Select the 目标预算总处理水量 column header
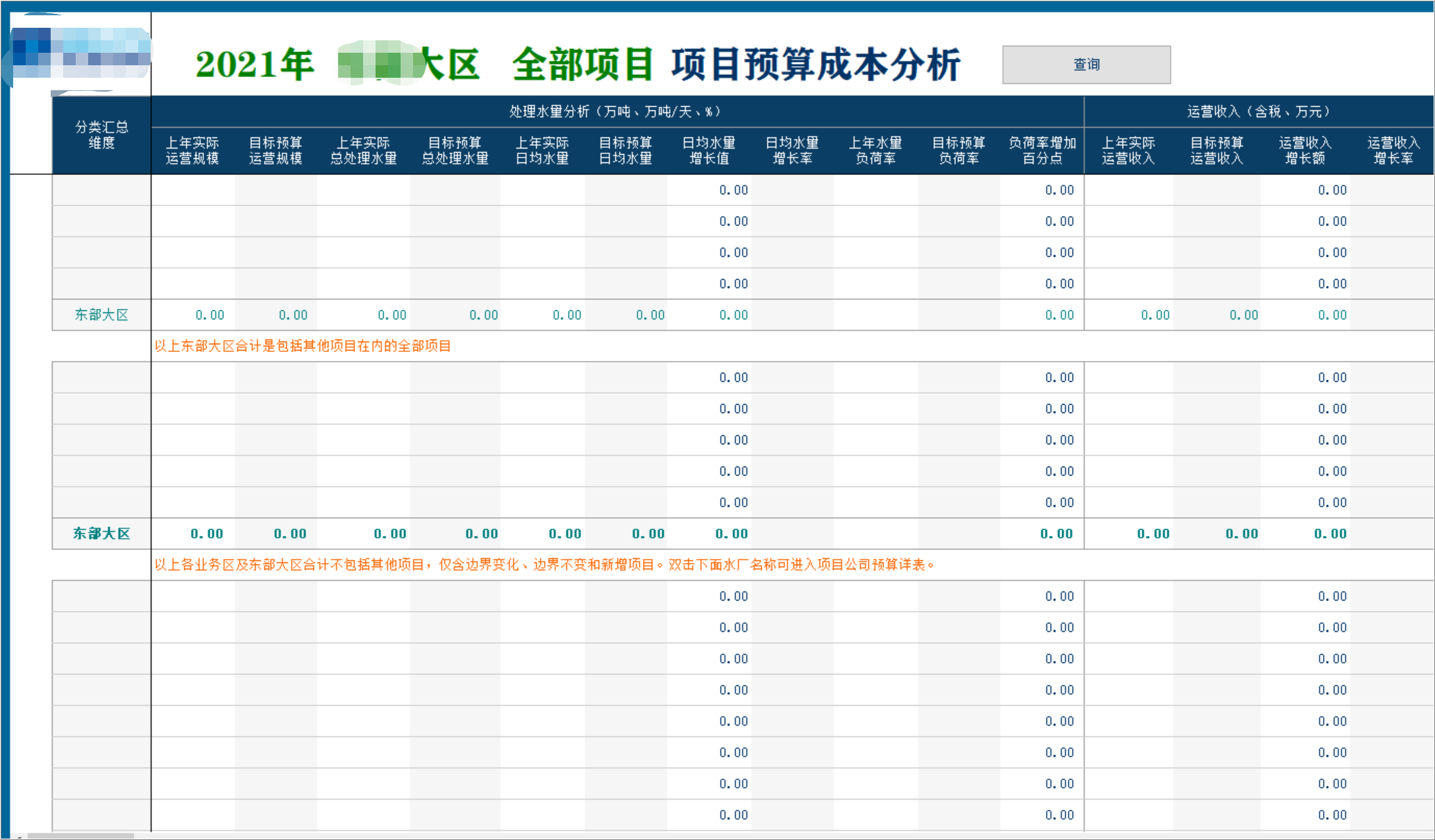This screenshot has width=1435, height=840. click(455, 151)
